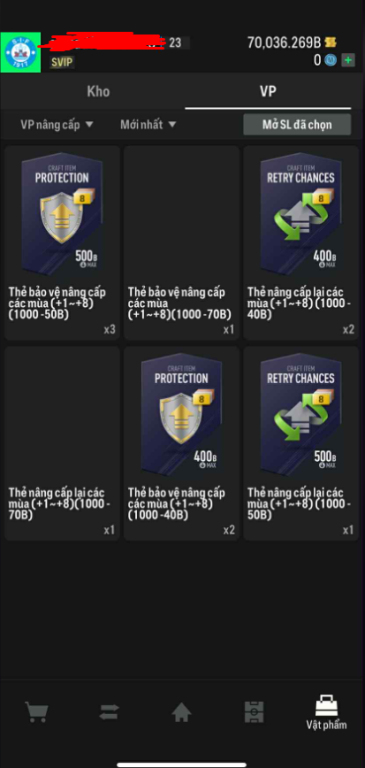Tap the gold BP coin icon
365x768 pixels.
(331, 43)
